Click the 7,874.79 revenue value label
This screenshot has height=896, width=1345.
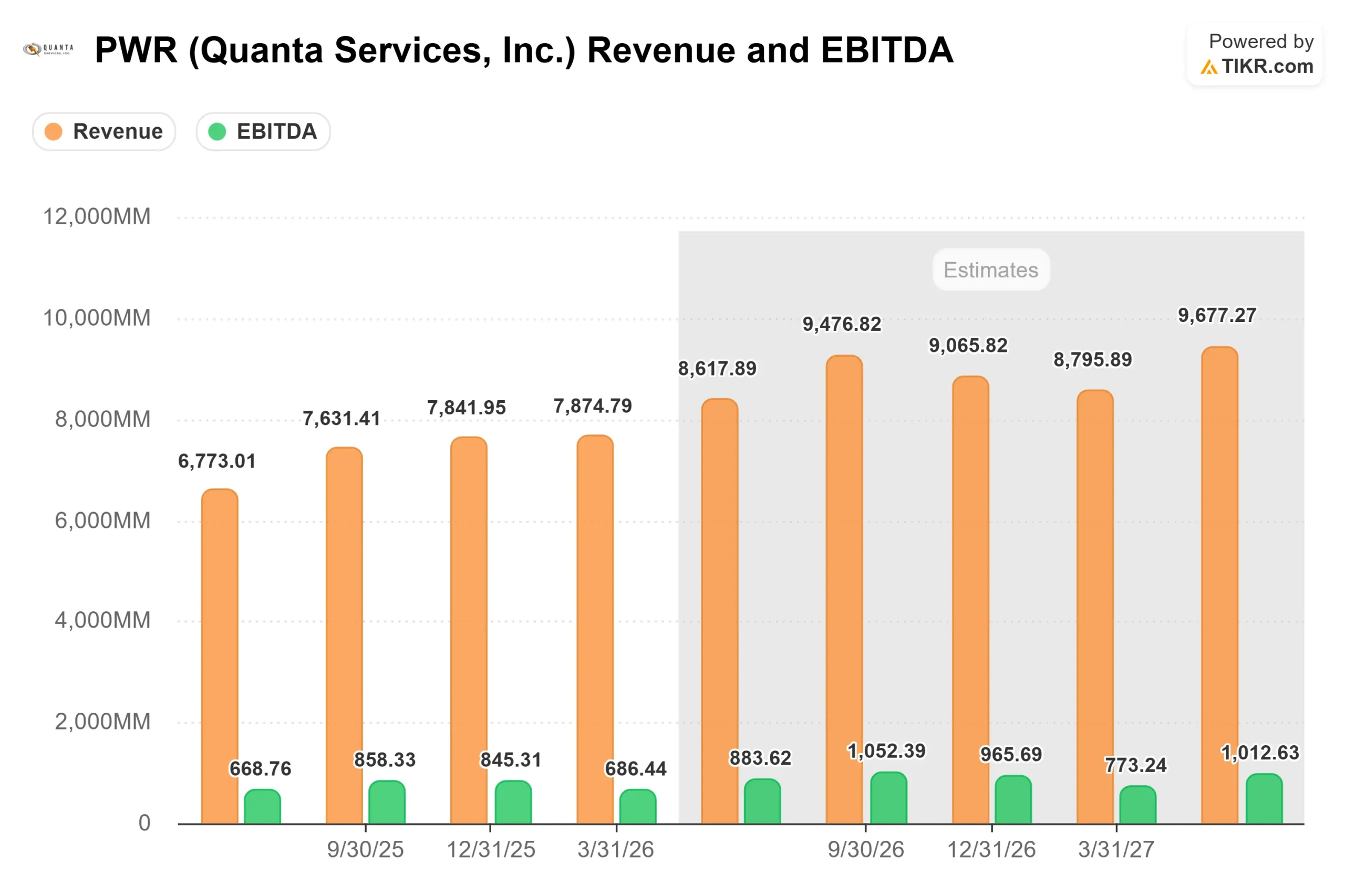[x=593, y=407]
